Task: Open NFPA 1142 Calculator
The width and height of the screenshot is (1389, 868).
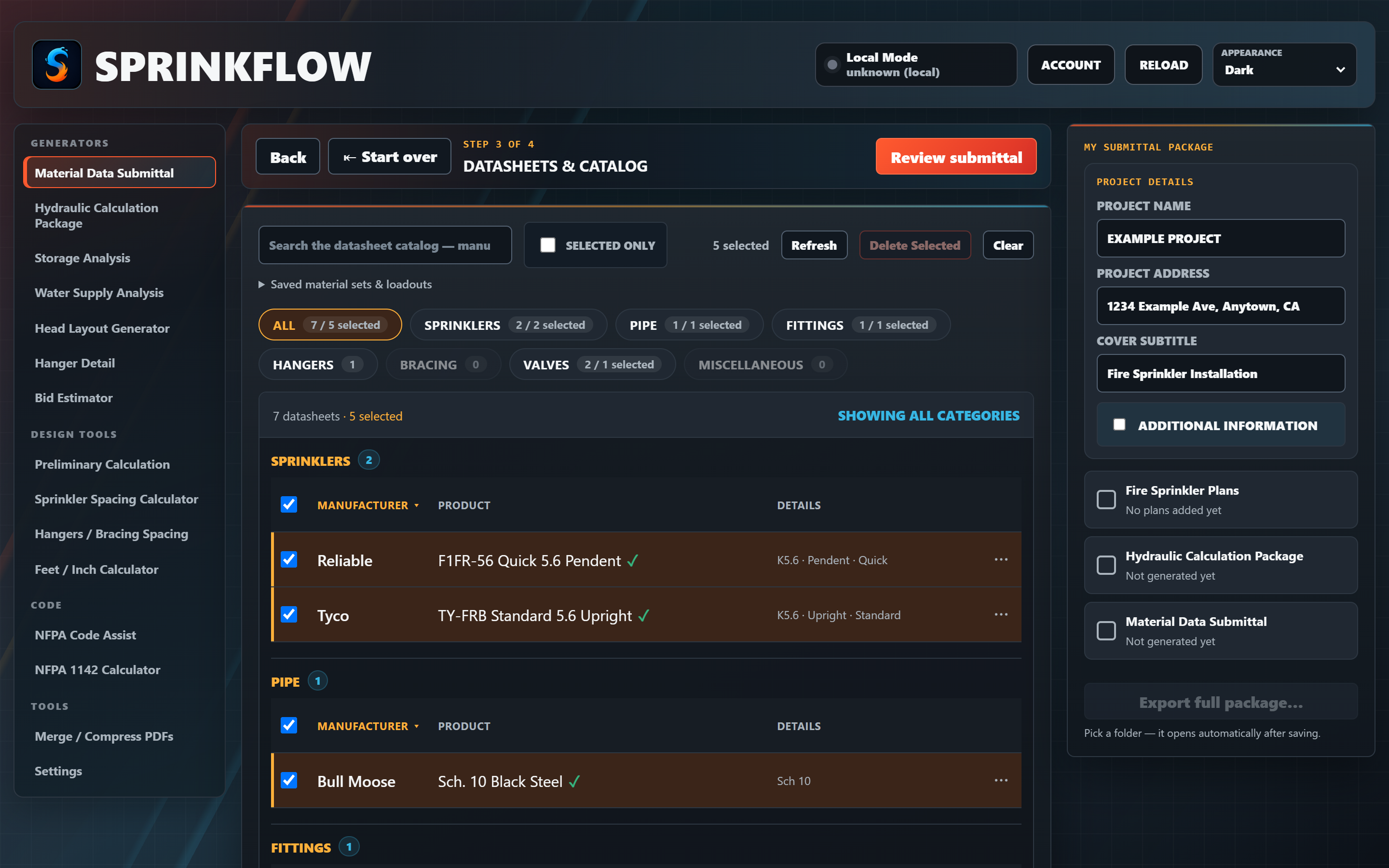Action: point(120,670)
